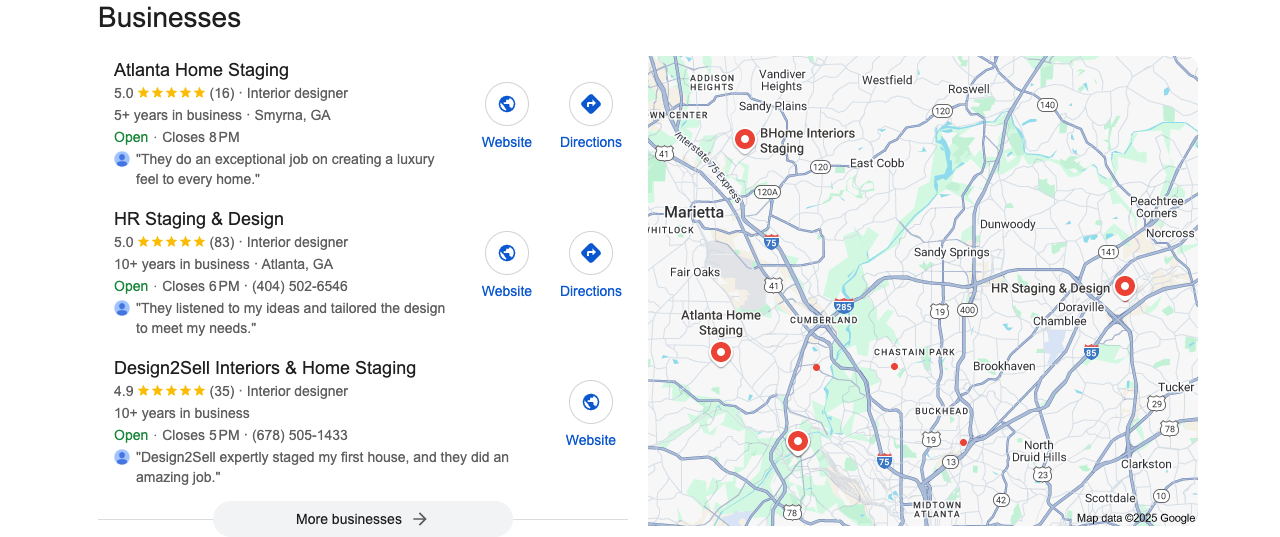Select HR Staging & Design map pin
This screenshot has height=537, width=1280.
click(x=1124, y=287)
